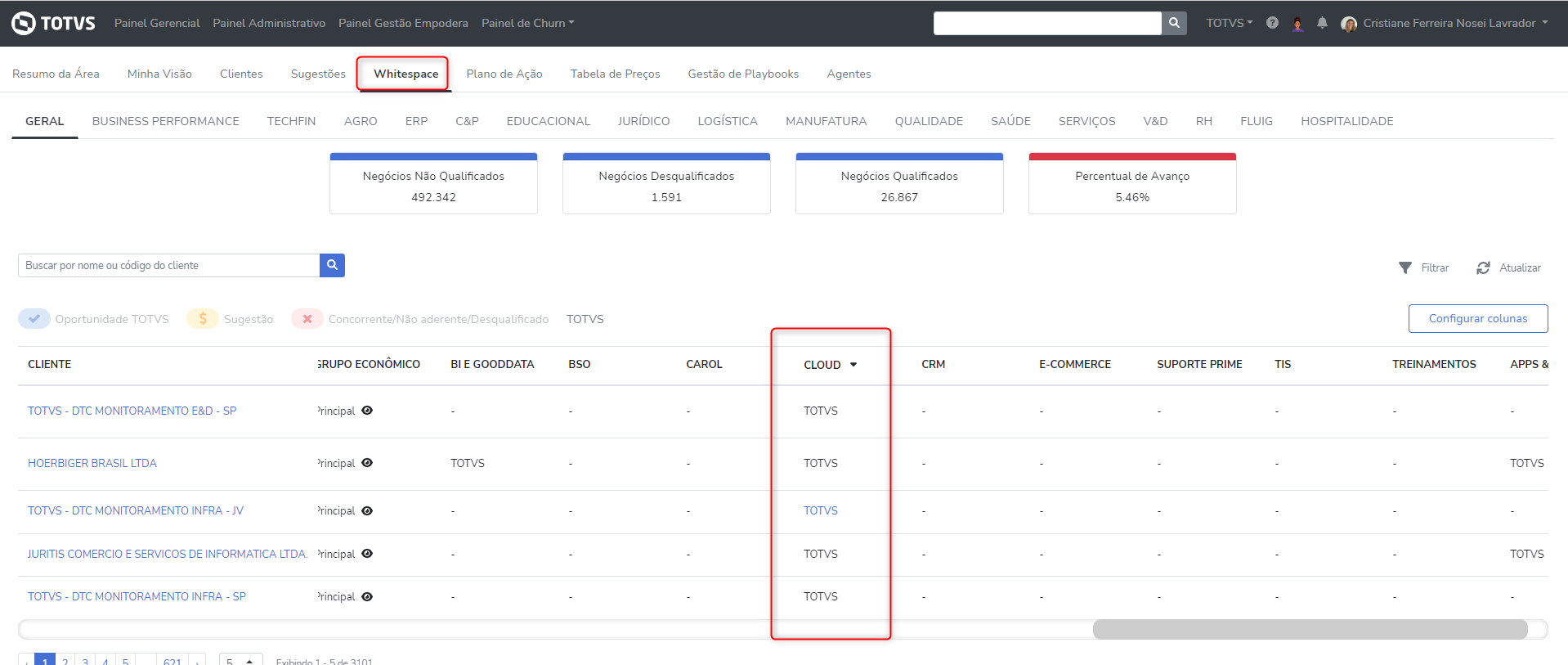Open the Clientes page
The height and width of the screenshot is (665, 1568).
tap(241, 74)
